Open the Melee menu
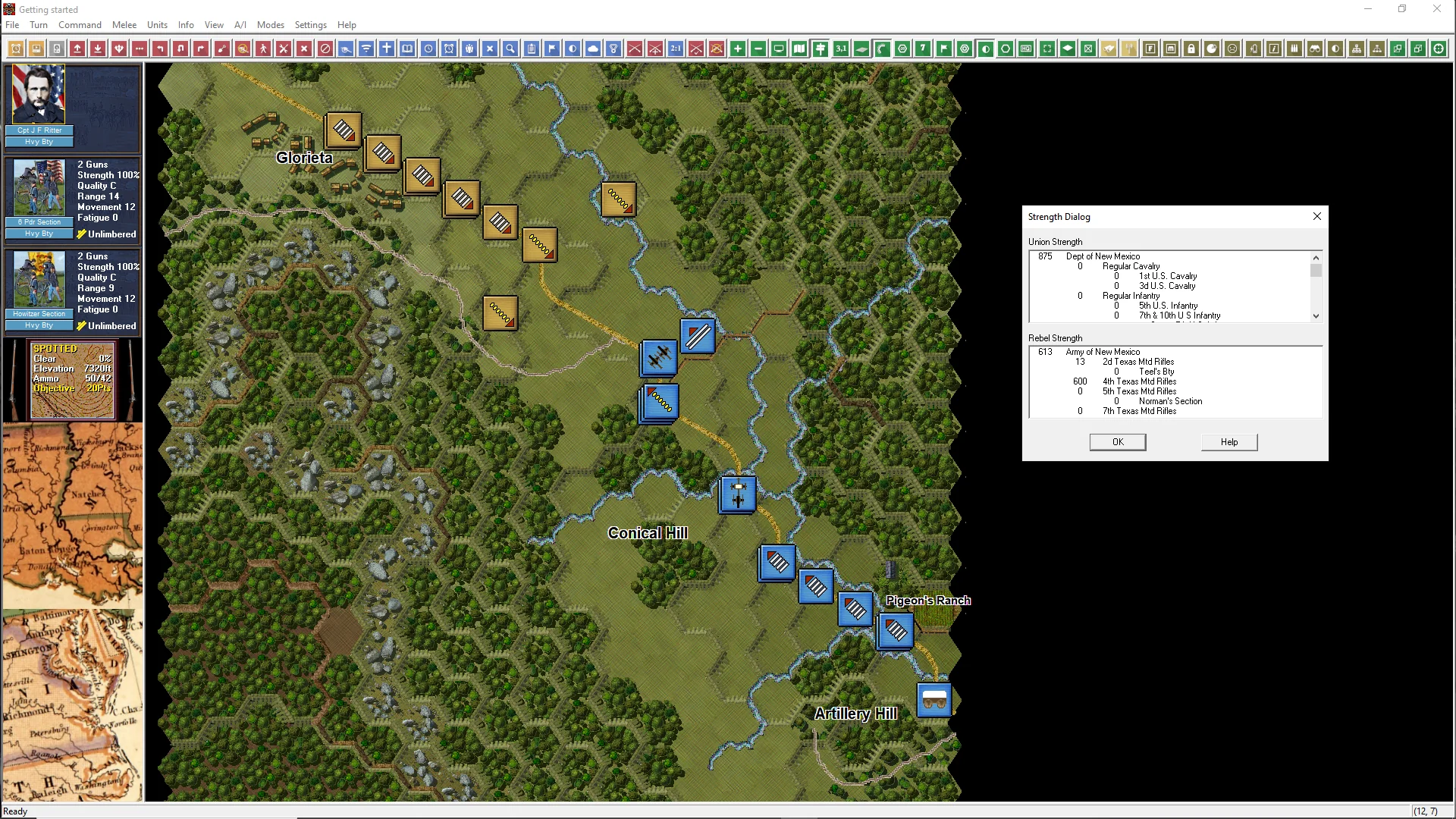Image resolution: width=1456 pixels, height=819 pixels. (x=124, y=25)
